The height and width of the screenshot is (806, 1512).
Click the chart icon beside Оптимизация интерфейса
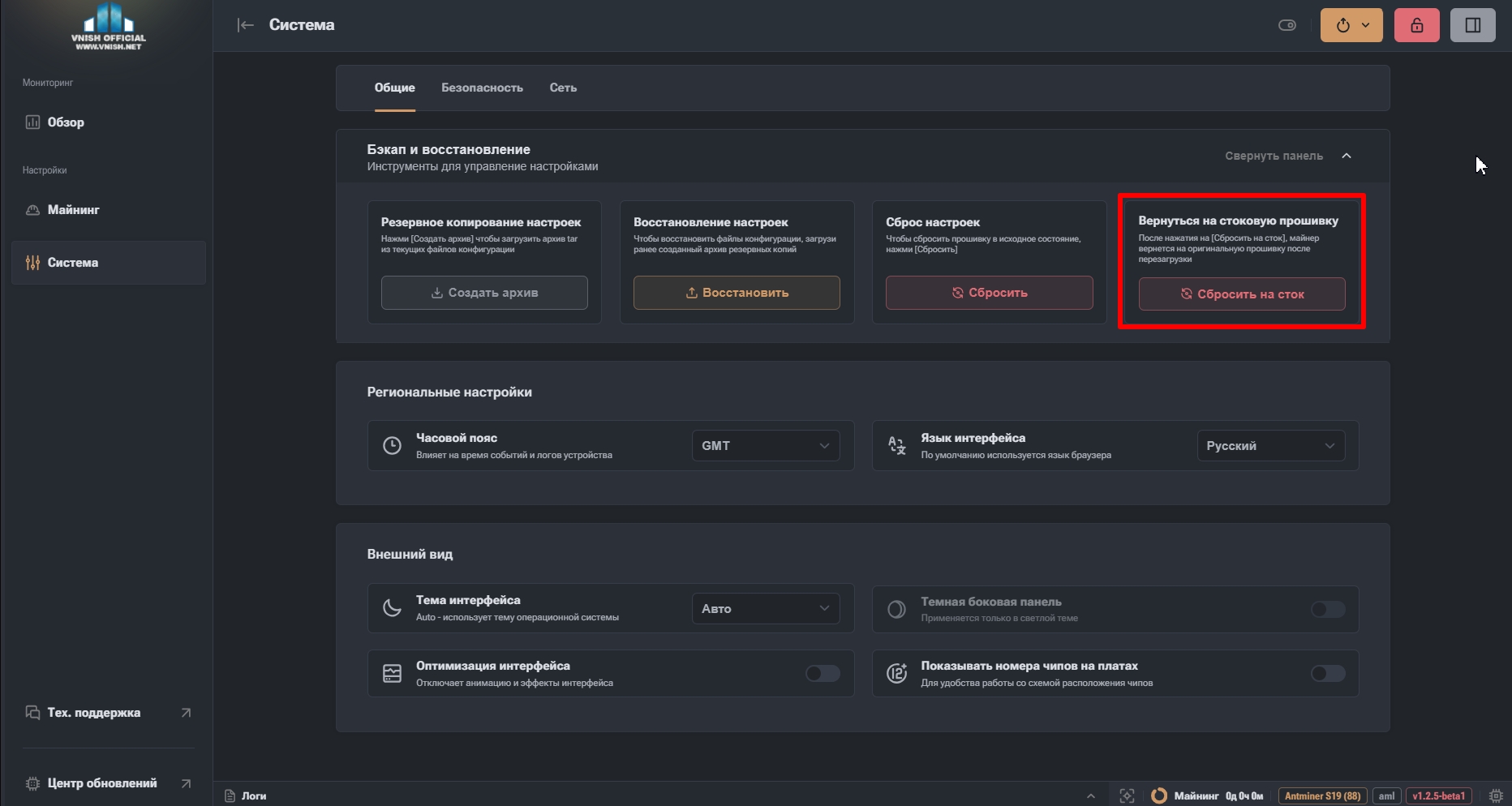tap(392, 674)
